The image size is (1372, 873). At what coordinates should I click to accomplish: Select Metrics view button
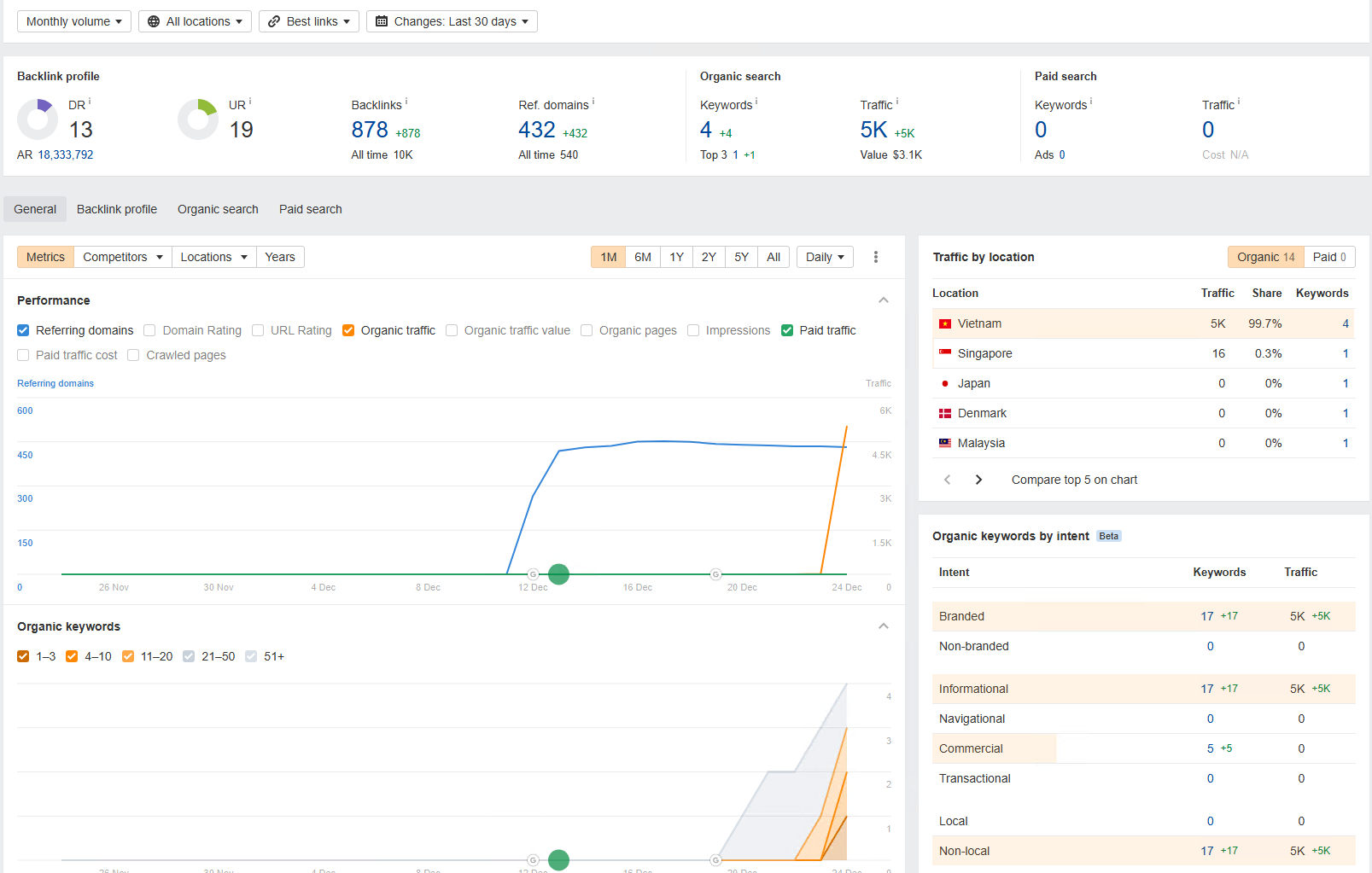[45, 257]
